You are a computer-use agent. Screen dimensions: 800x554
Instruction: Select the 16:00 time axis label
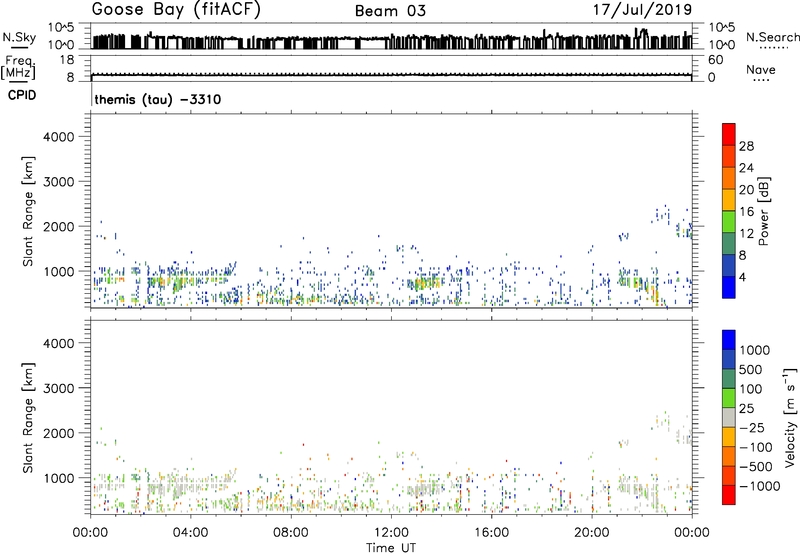[491, 533]
